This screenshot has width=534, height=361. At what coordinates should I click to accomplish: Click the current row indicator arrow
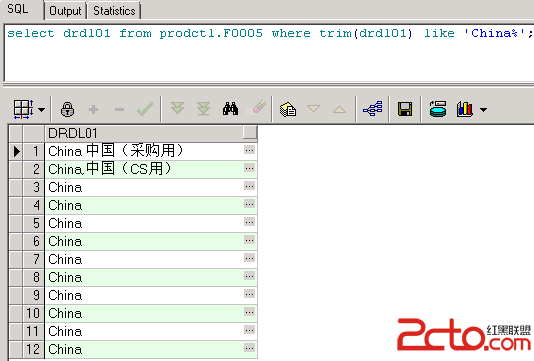(16, 151)
